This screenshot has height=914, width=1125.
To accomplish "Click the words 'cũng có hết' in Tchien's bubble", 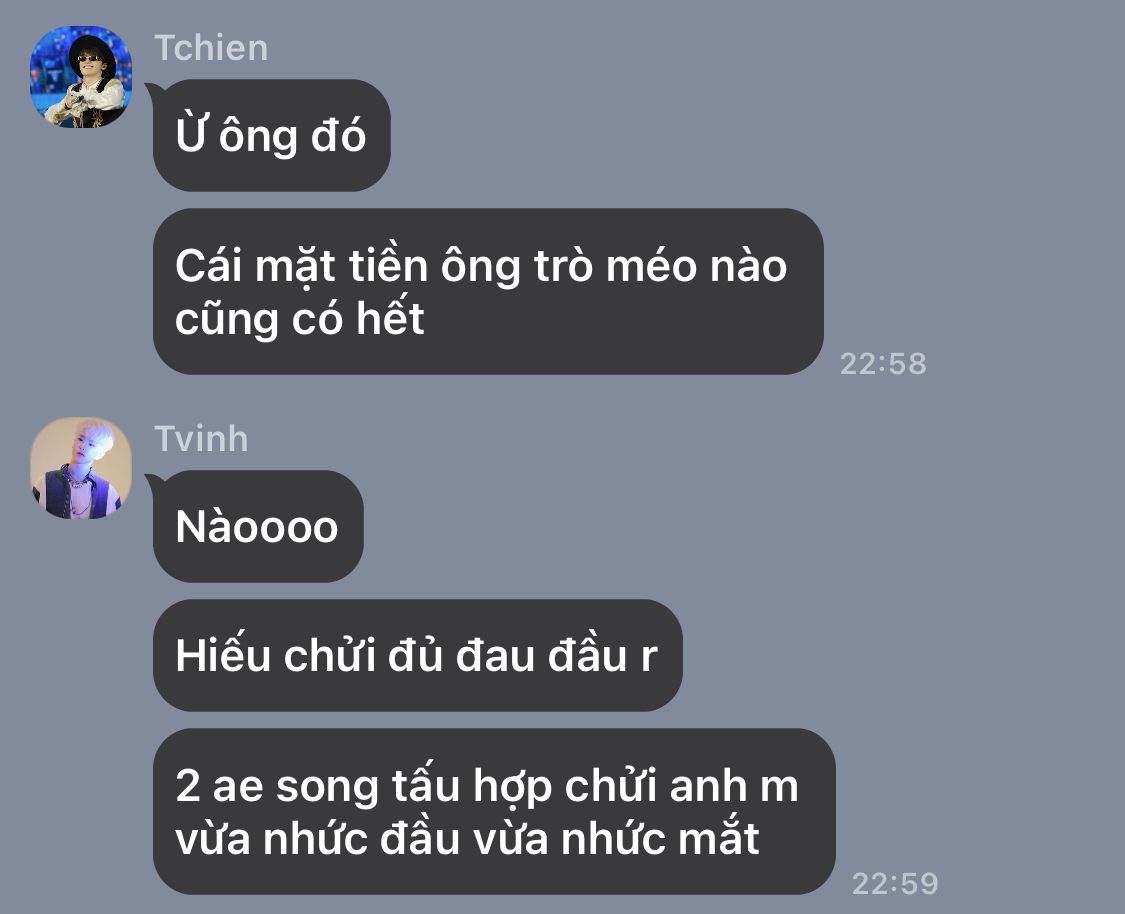I will pyautogui.click(x=300, y=319).
